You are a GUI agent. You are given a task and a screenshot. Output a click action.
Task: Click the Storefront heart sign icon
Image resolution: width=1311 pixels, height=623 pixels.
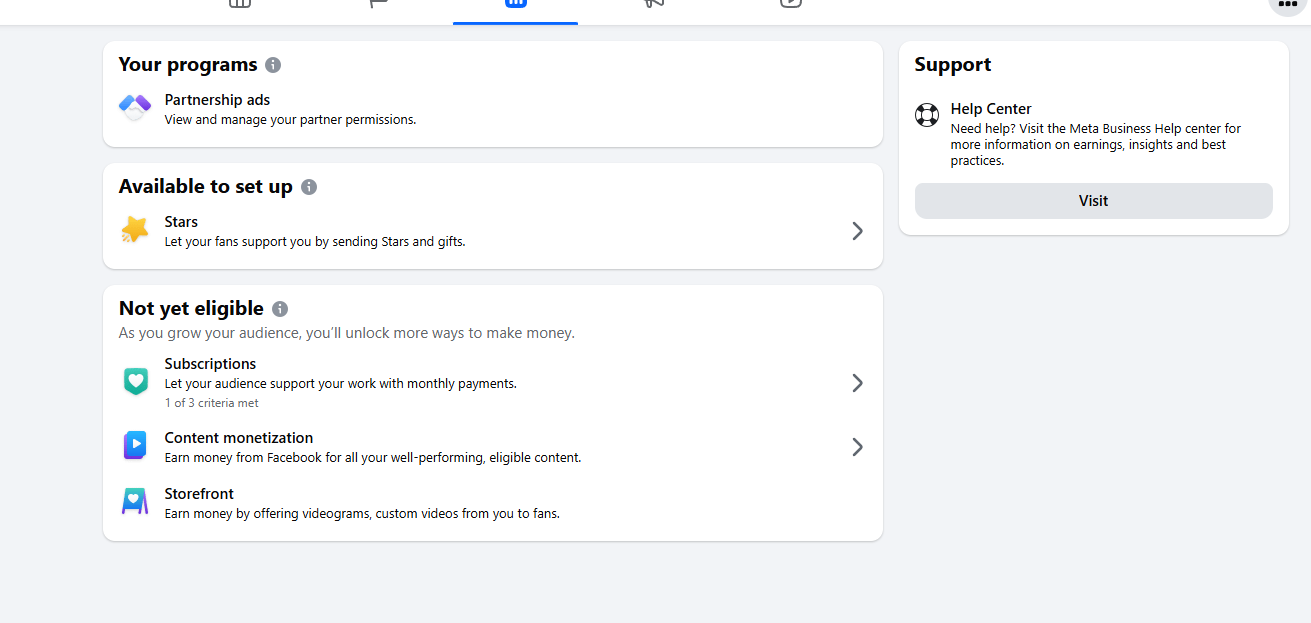(x=135, y=501)
